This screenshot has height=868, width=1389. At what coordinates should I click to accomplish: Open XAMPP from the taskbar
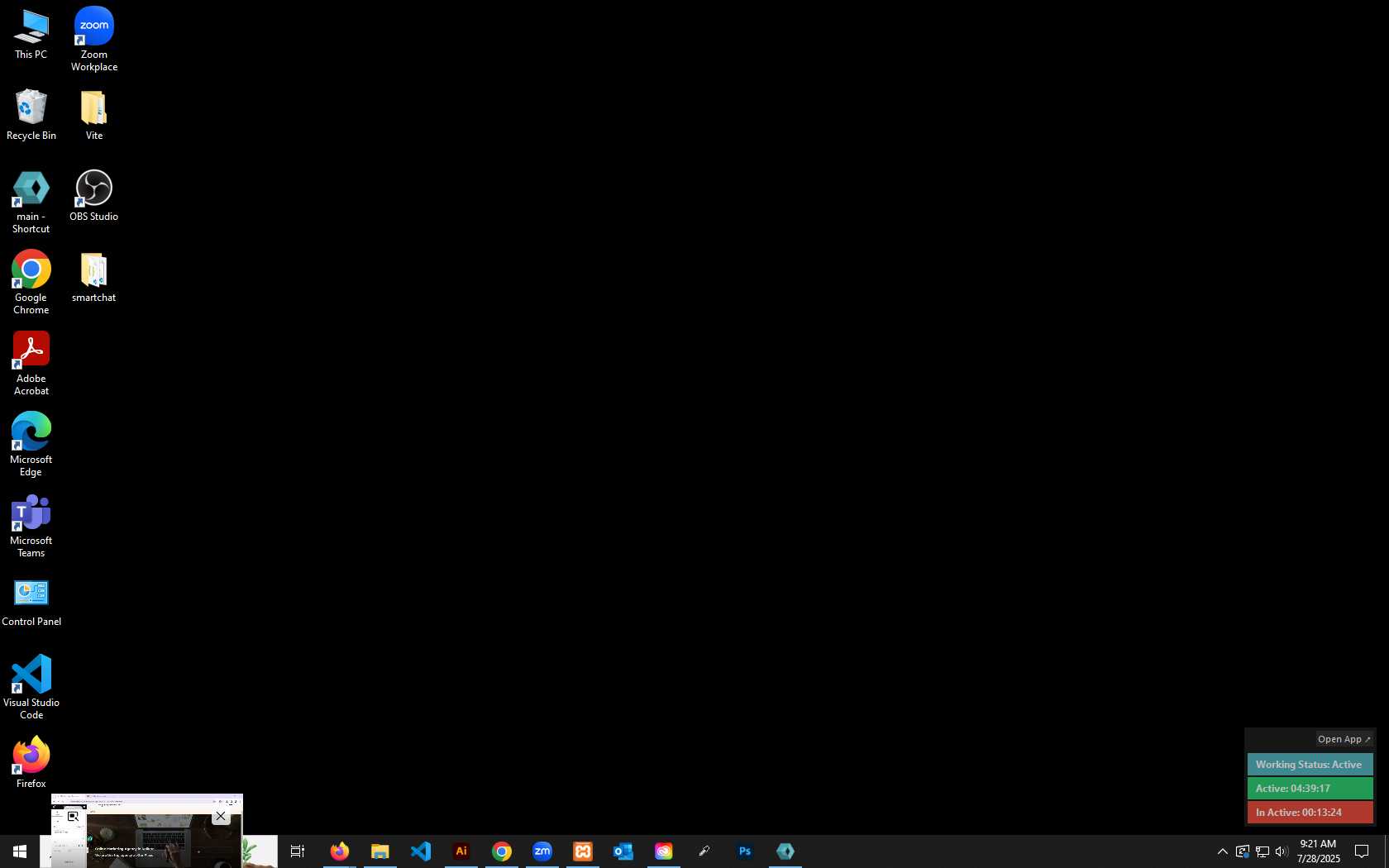583,851
